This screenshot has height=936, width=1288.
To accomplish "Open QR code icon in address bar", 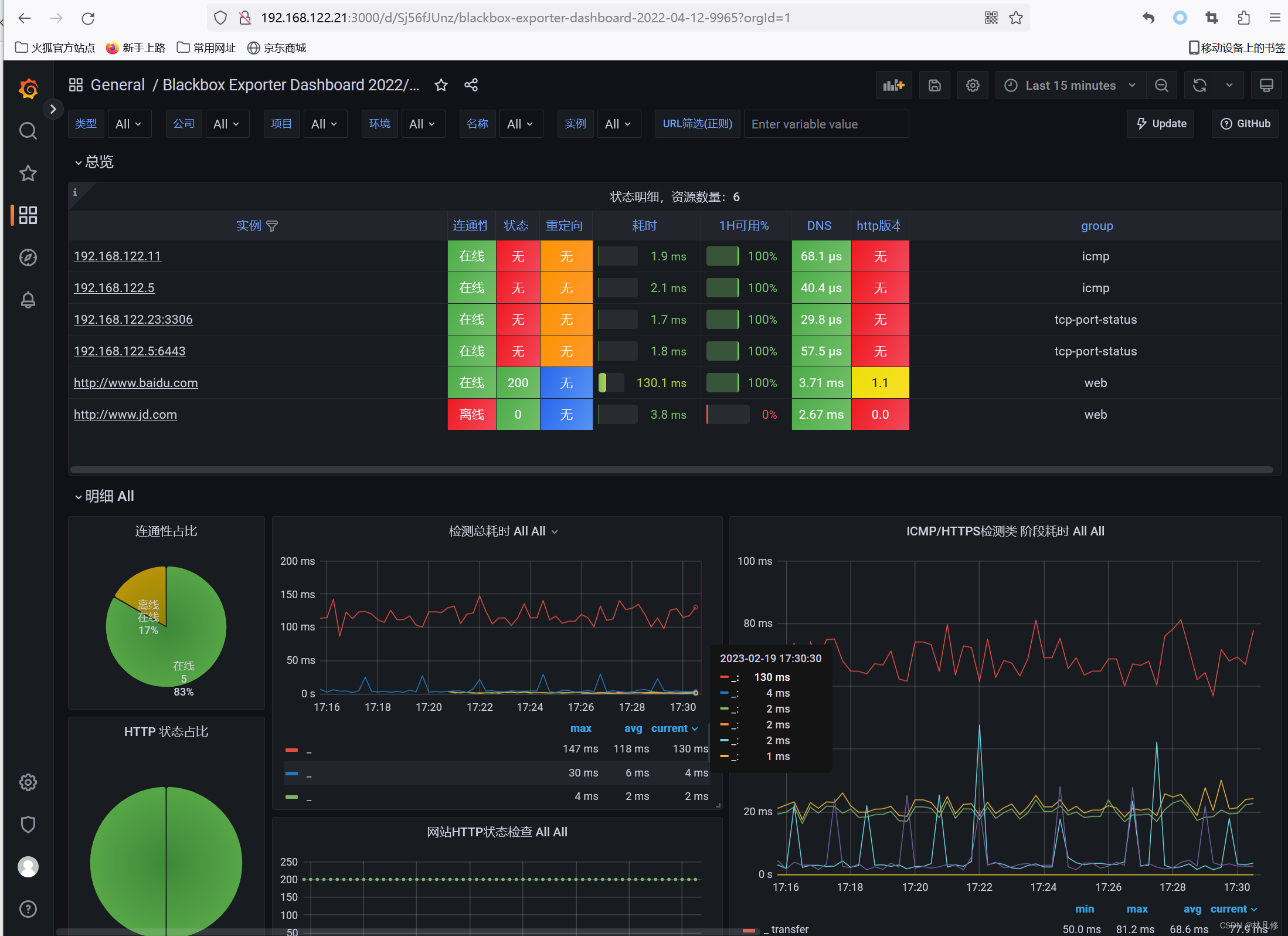I will click(x=991, y=18).
